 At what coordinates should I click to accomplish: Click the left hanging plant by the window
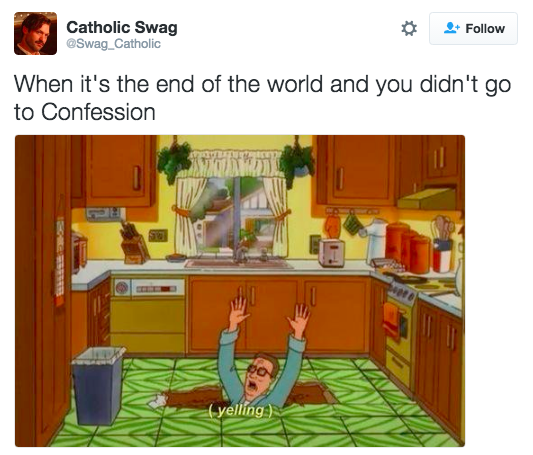pos(174,160)
